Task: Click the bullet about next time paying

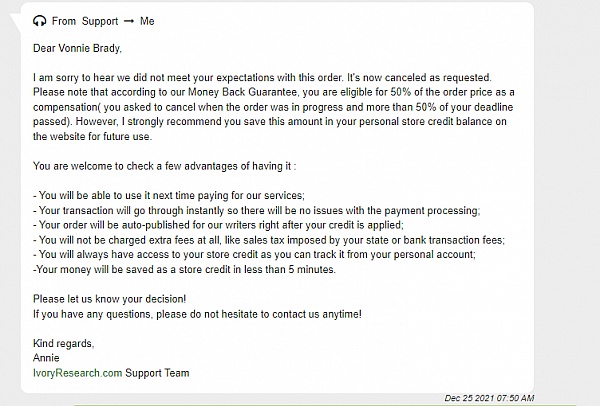Action: point(169,196)
